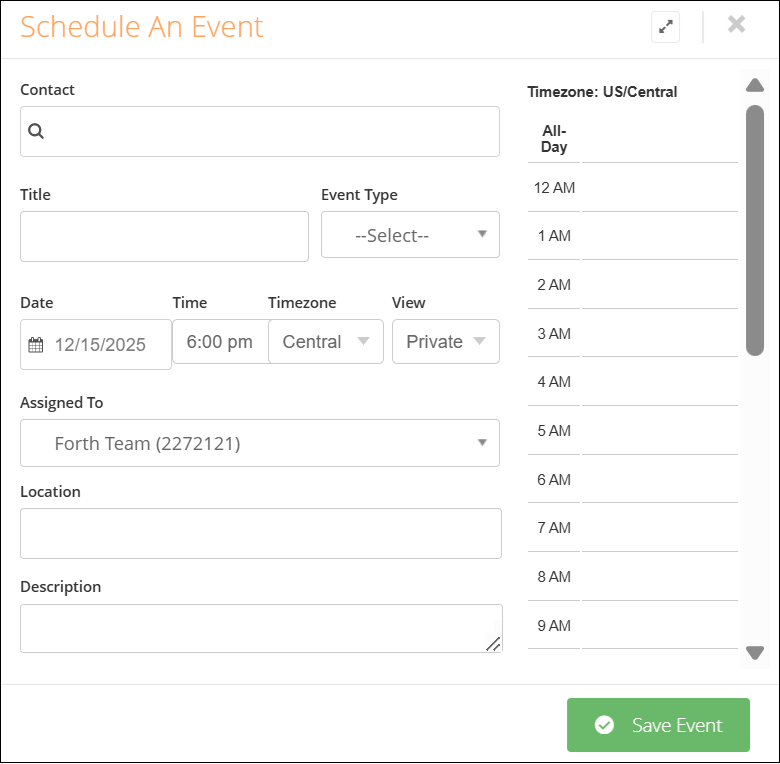Select the 1 AM time slot
The width and height of the screenshot is (780, 764).
(x=659, y=236)
